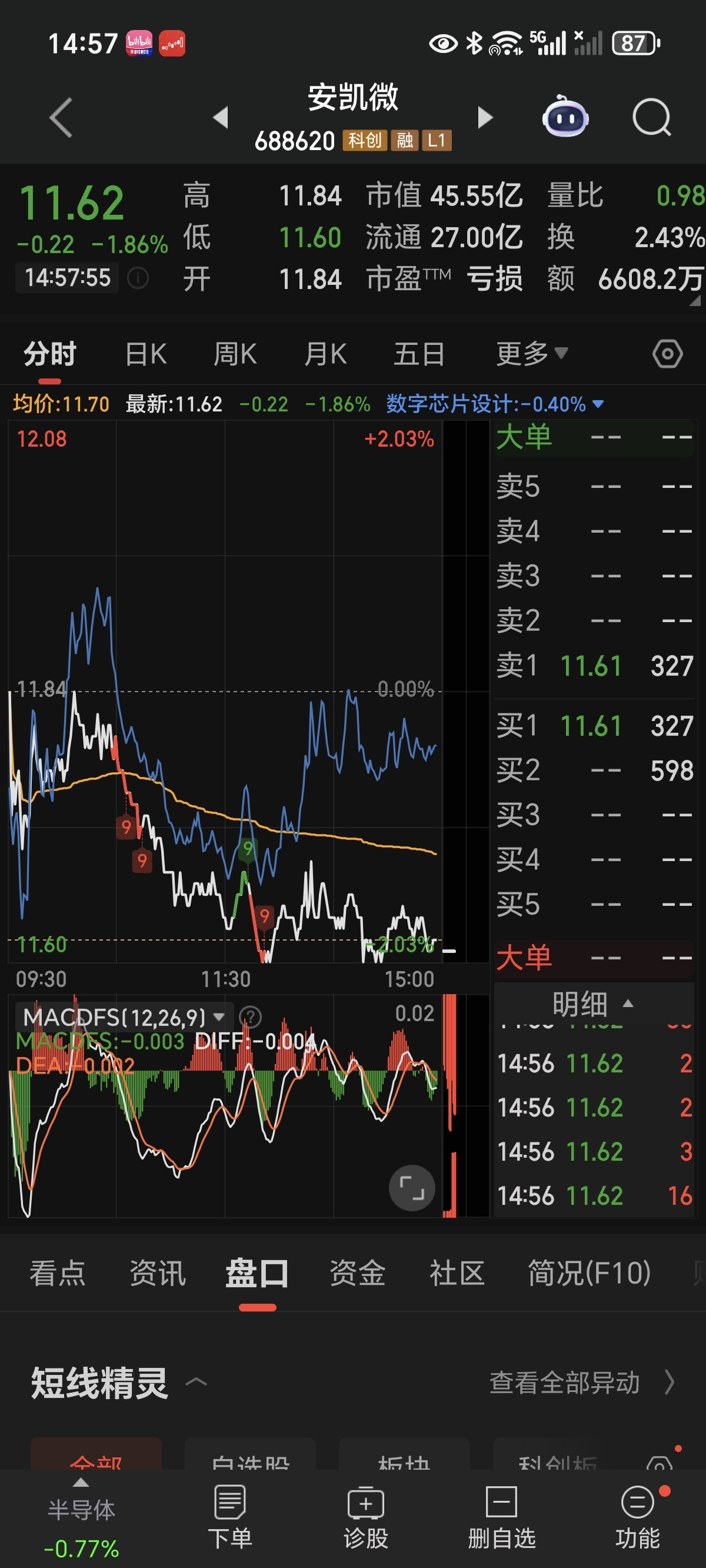Open 资讯 news tab

(x=158, y=1273)
